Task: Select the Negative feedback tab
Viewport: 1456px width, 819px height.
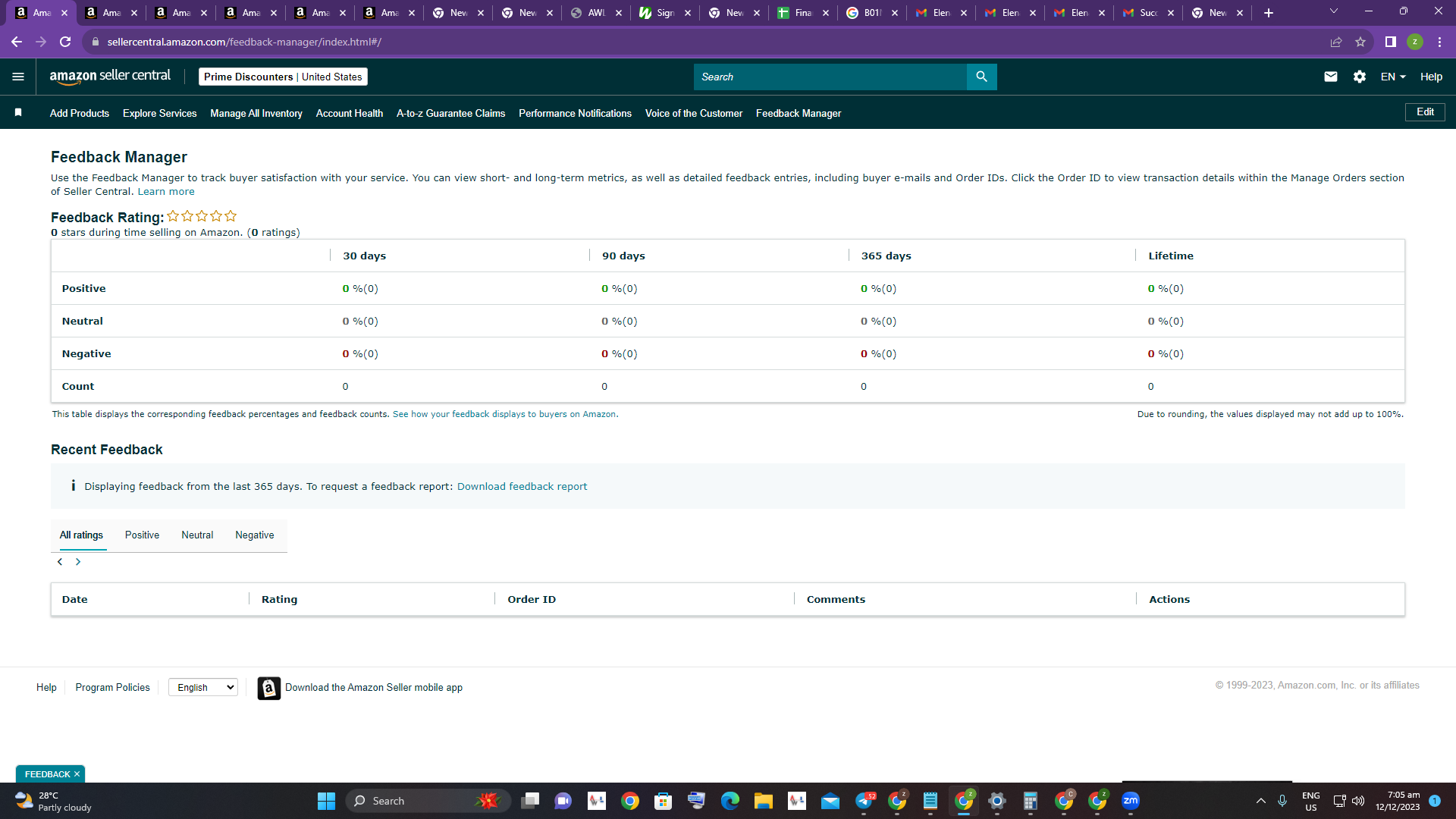Action: [x=255, y=535]
